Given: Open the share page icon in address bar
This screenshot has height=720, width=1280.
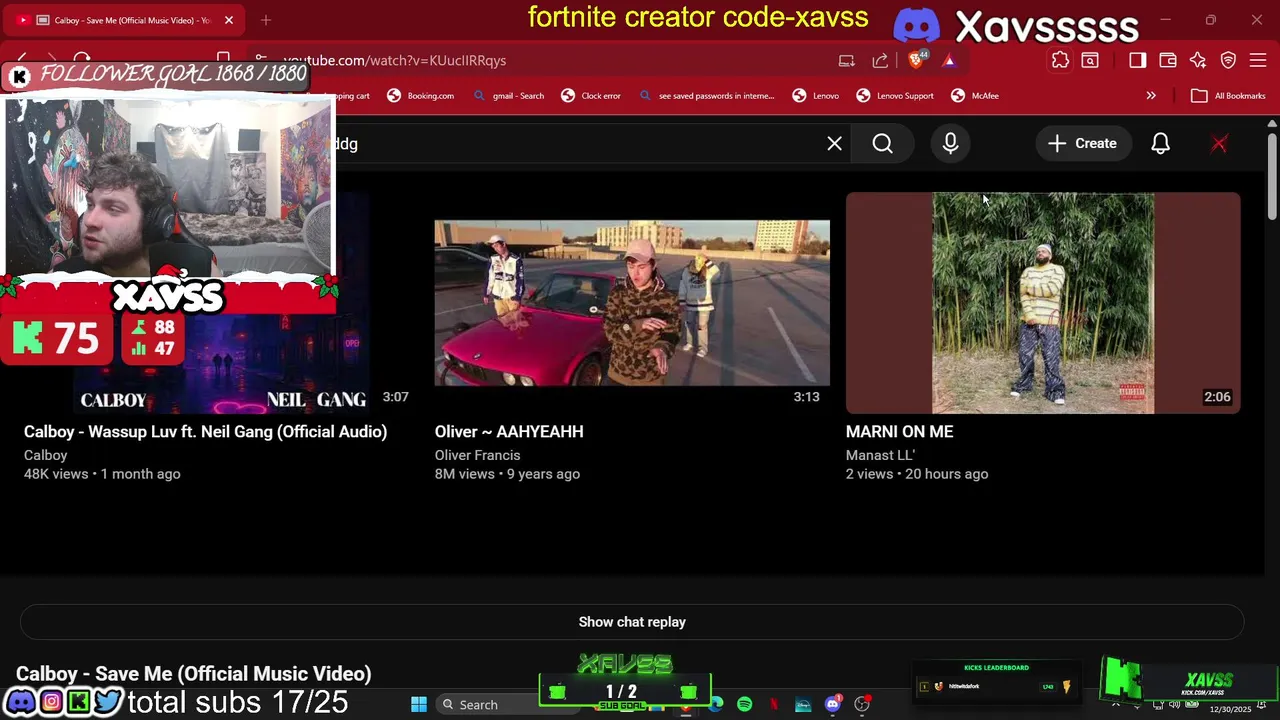Looking at the screenshot, I should pyautogui.click(x=880, y=60).
